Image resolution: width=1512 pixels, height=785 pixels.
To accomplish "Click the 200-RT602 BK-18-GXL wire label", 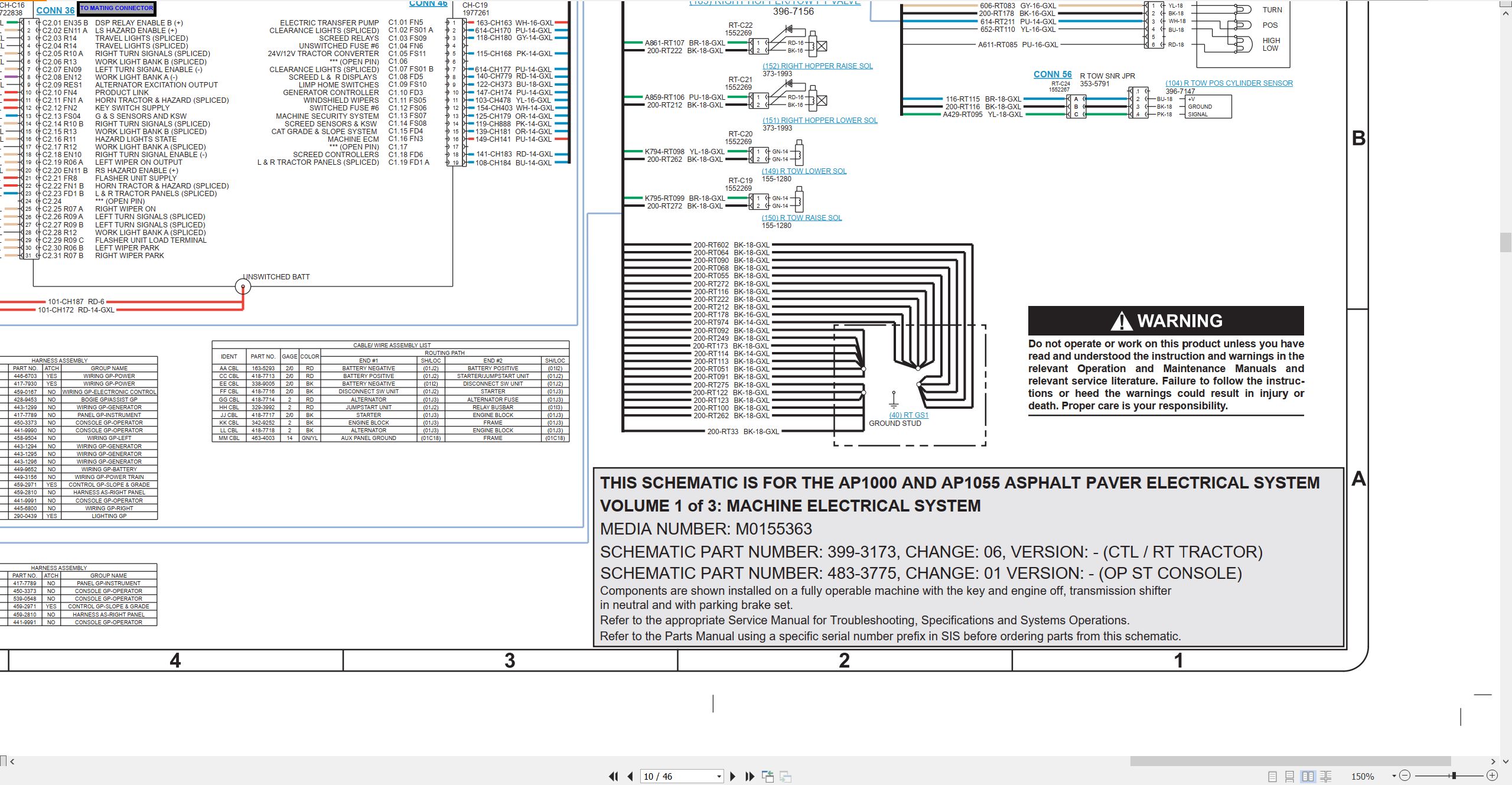I will (x=731, y=245).
